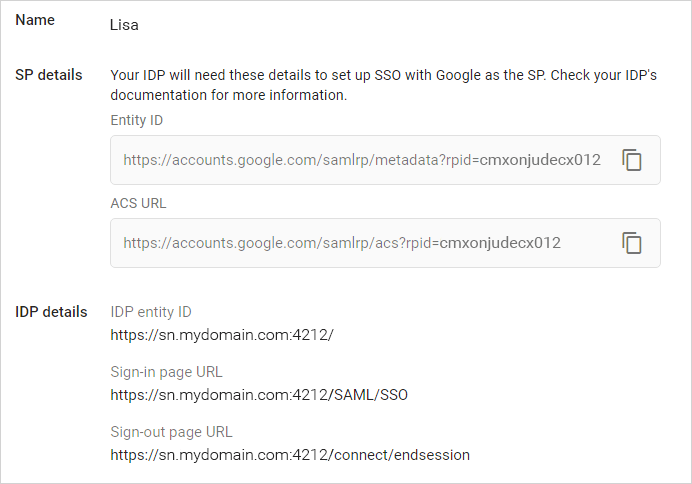This screenshot has width=692, height=484.
Task: Click the "documentation for more information" text
Action: 228,96
